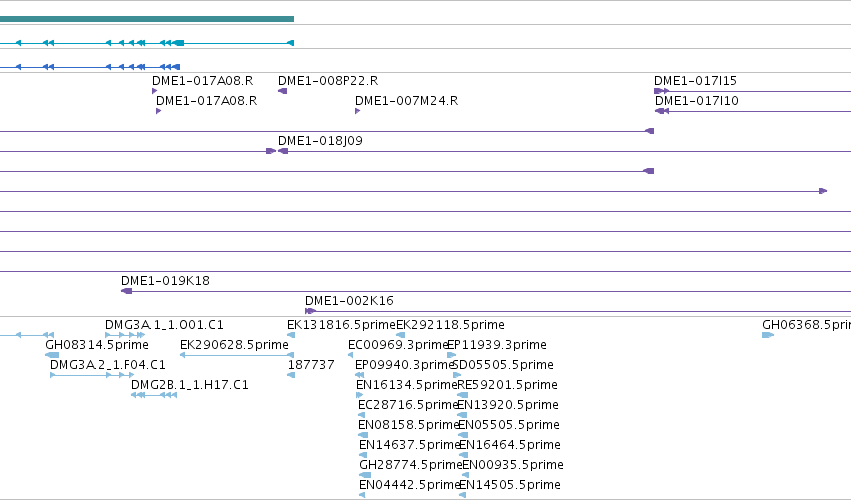Select the EN14505.5prime label
This screenshot has height=500, width=851.
510,486
